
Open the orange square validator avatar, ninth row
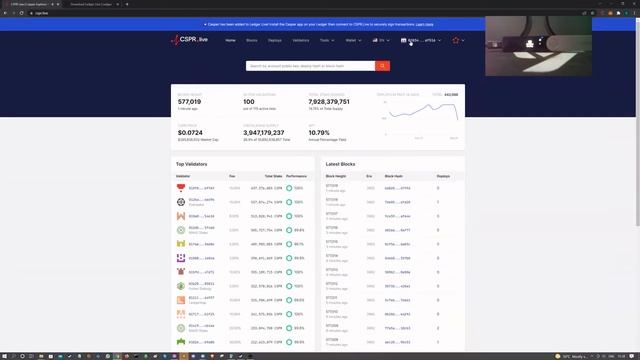click(x=181, y=300)
